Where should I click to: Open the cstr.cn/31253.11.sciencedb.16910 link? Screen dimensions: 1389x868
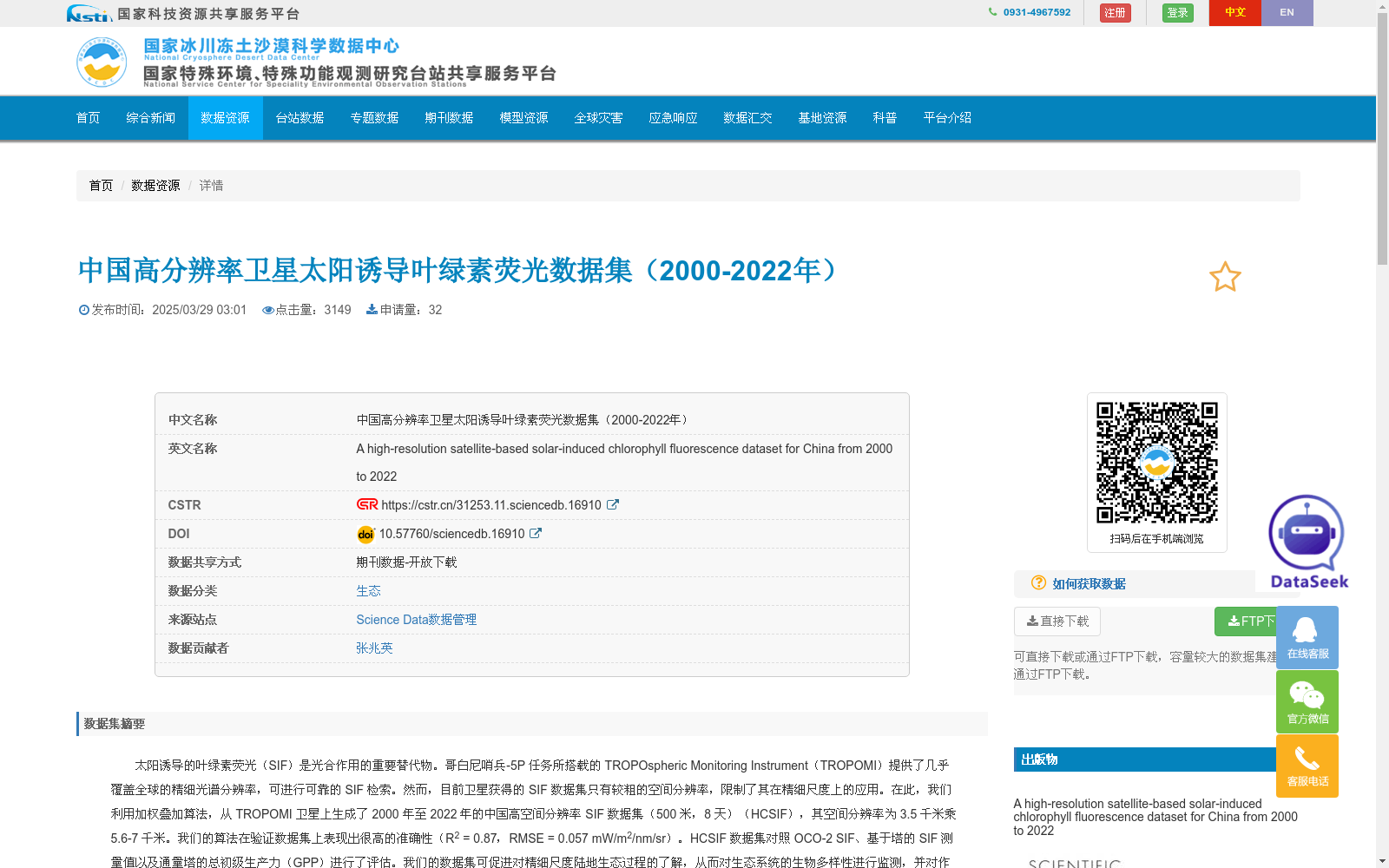[491, 505]
